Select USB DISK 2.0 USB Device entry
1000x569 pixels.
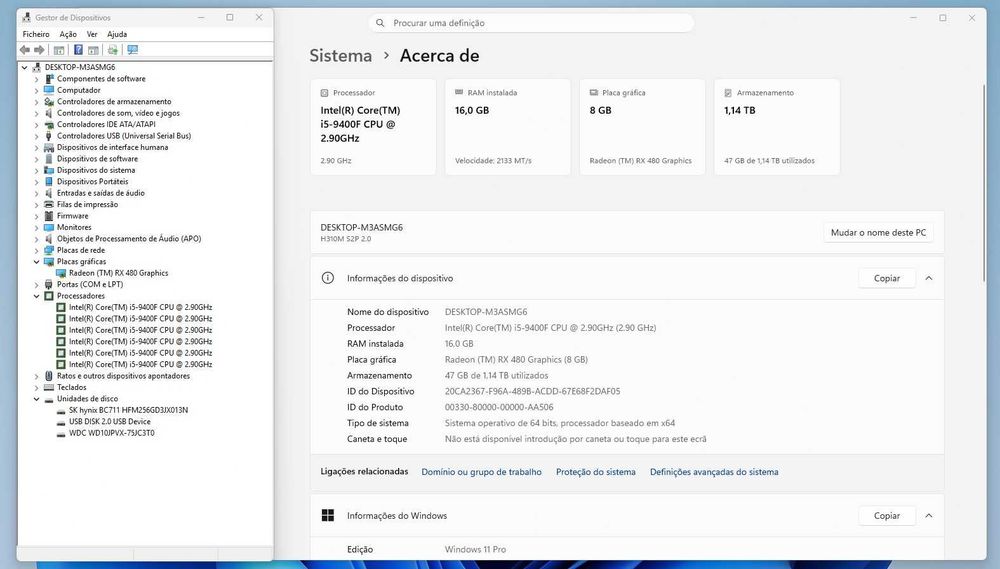(110, 422)
